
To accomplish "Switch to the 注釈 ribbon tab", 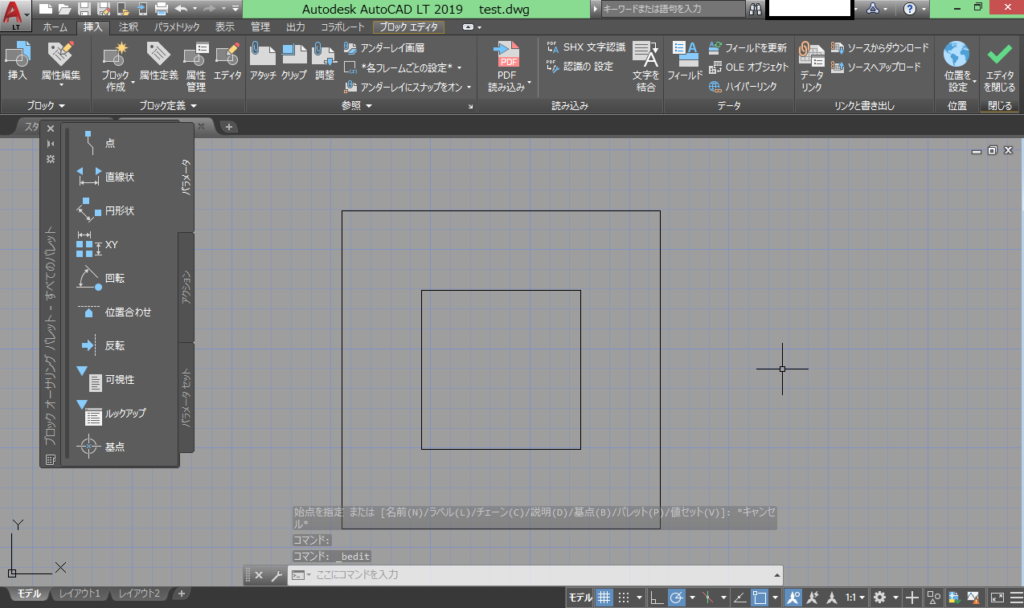I will [x=128, y=27].
